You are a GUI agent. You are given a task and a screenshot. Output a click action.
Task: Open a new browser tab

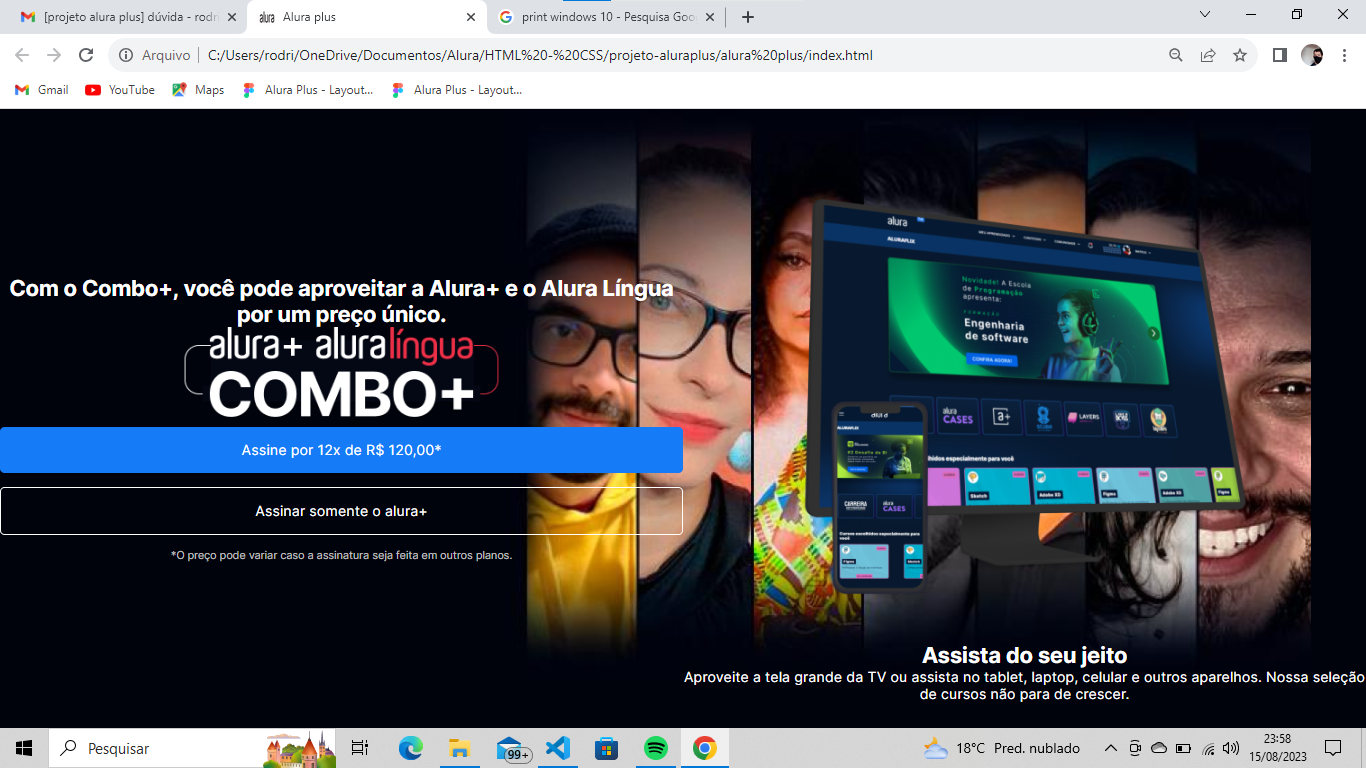point(747,17)
